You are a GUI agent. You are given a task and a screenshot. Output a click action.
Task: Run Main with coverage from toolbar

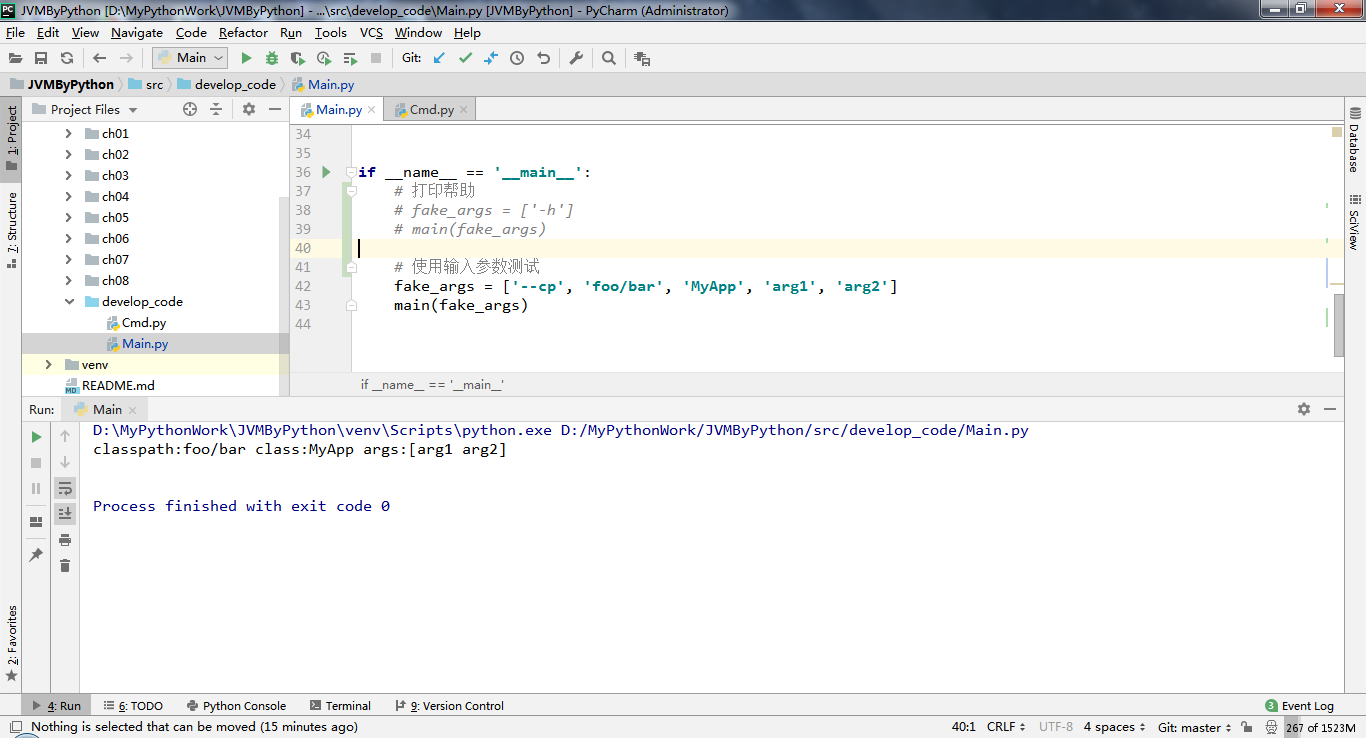click(x=298, y=58)
